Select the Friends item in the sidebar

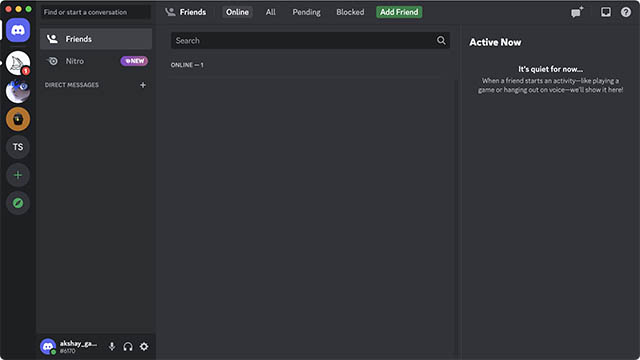click(x=96, y=39)
